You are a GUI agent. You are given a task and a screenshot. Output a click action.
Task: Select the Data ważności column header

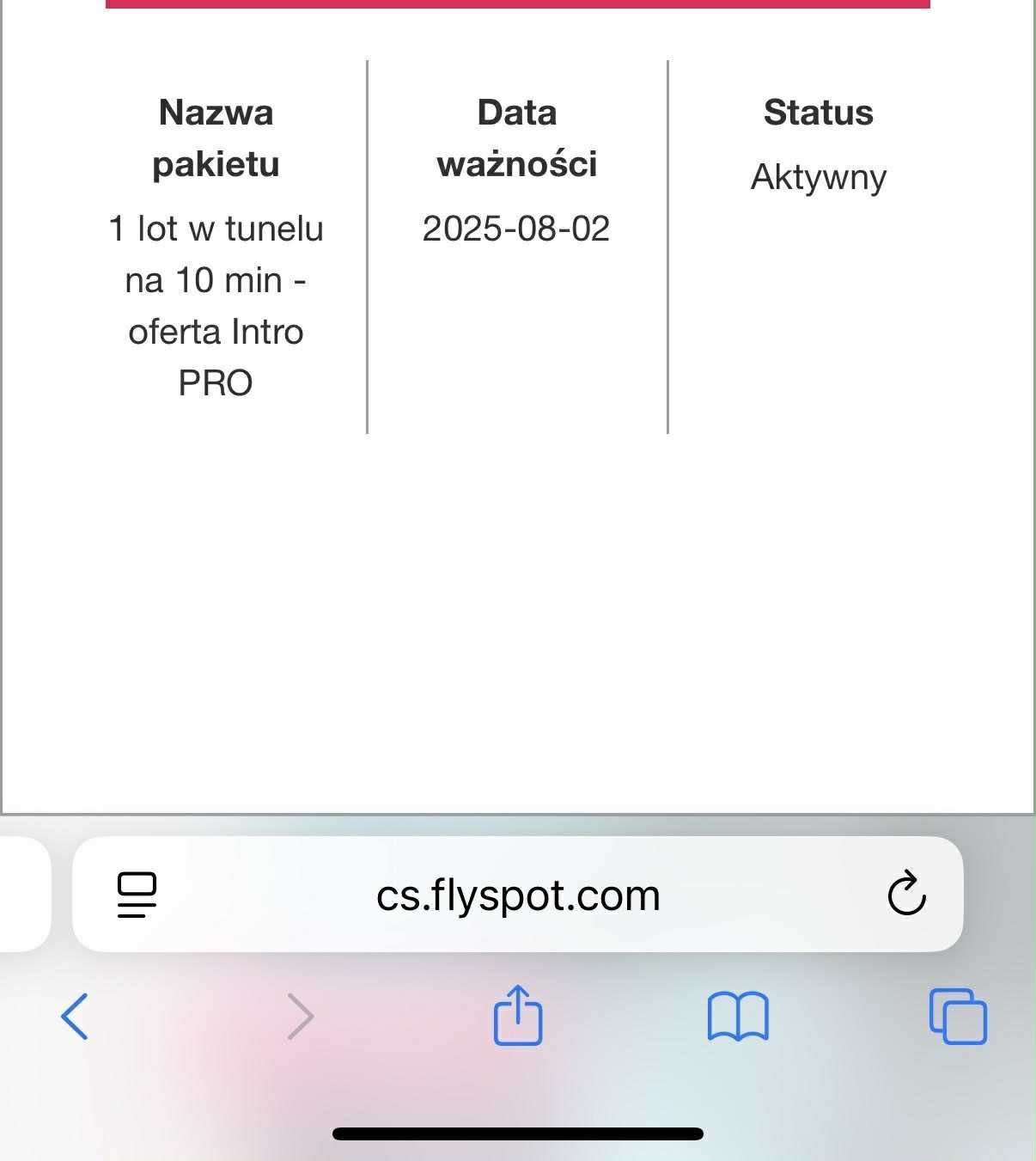(517, 138)
